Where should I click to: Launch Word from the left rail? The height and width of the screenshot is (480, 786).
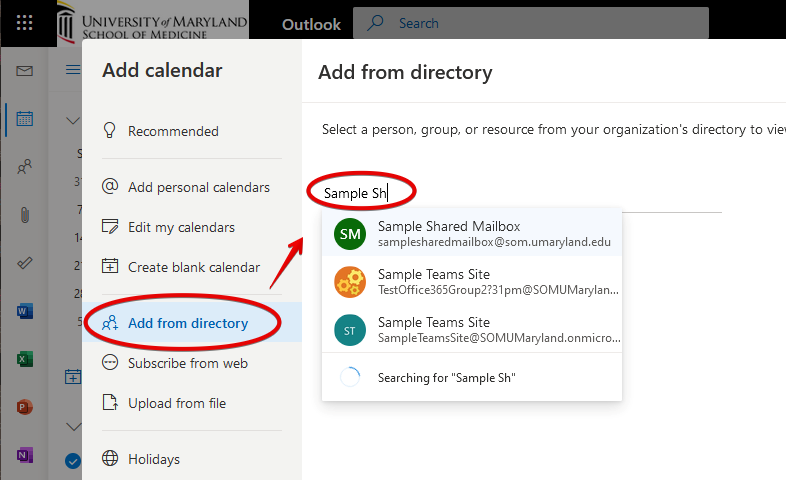click(x=25, y=311)
